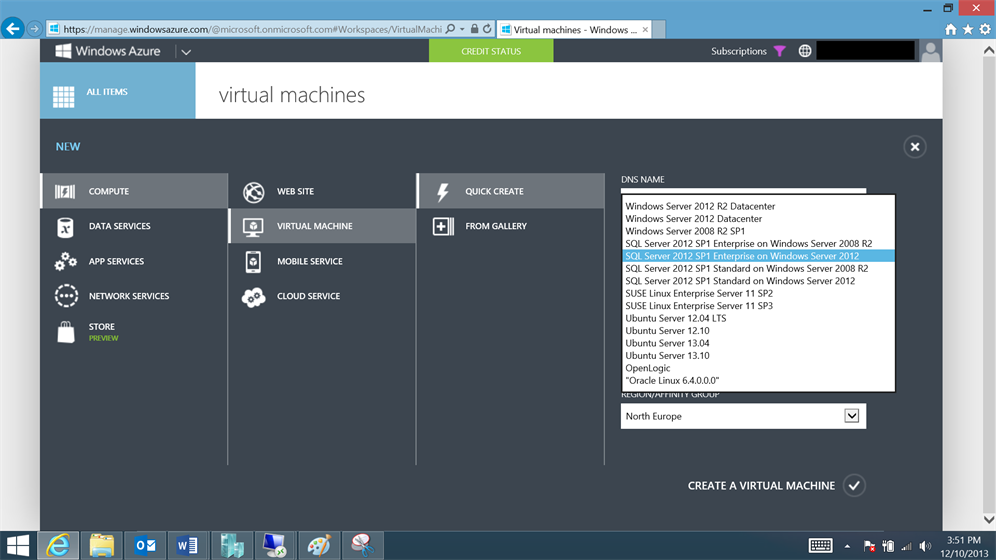Open the user account avatar
Screen dimensions: 996x560
click(x=931, y=51)
